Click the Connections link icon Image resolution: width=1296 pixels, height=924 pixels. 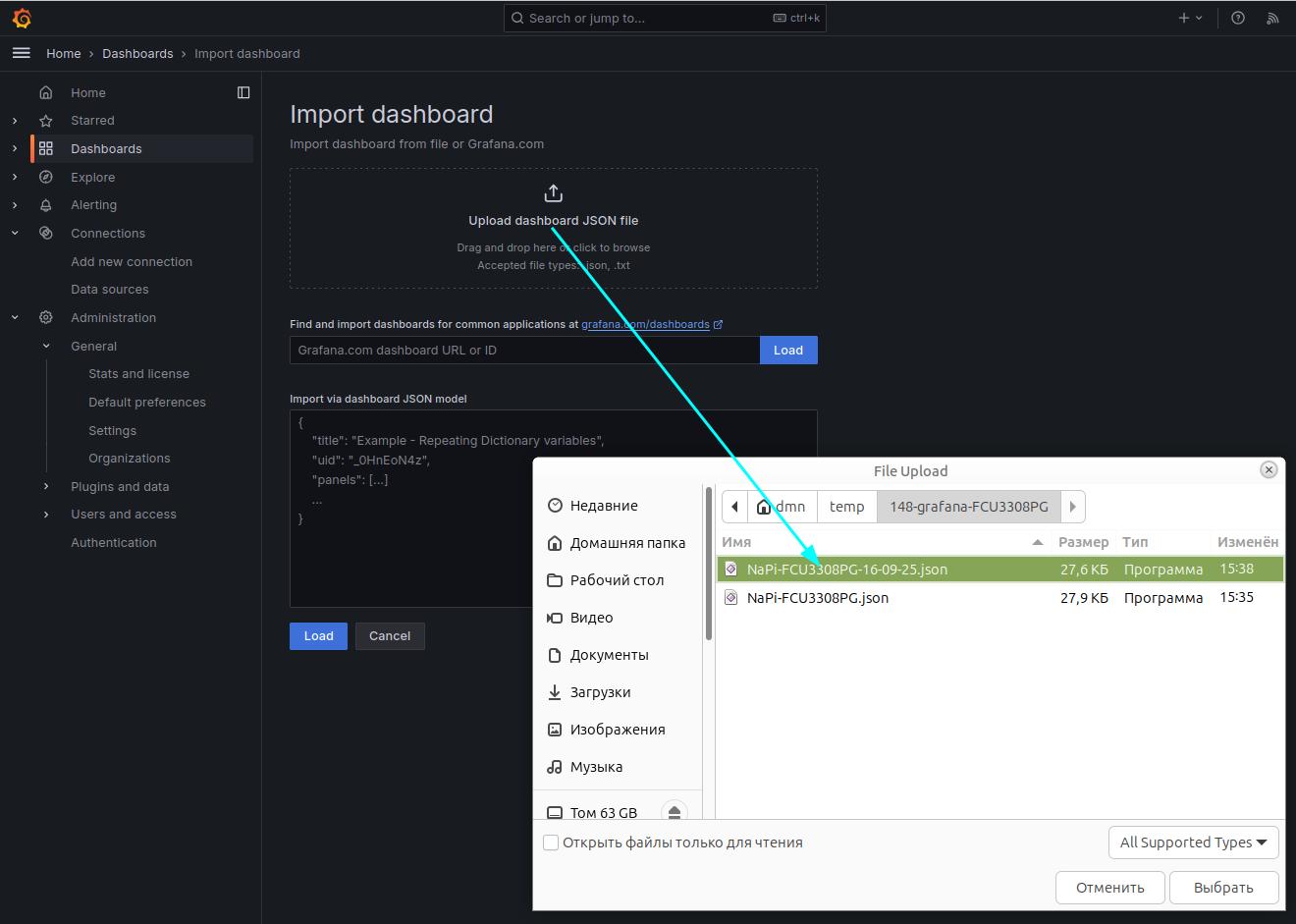tap(45, 233)
